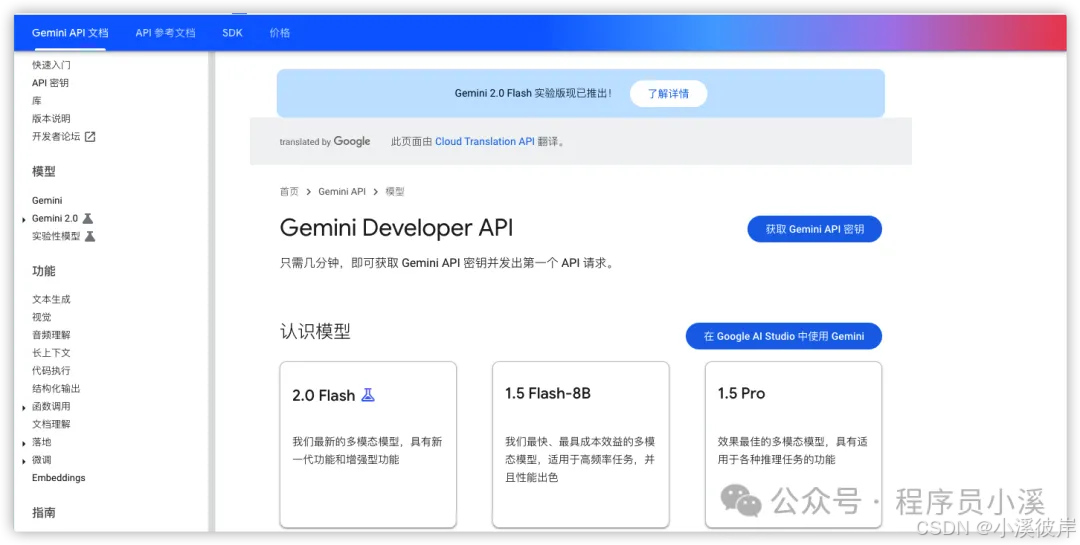Open 函数调用 in the sidebar
Screen dimensions: 1080x545
tap(51, 407)
